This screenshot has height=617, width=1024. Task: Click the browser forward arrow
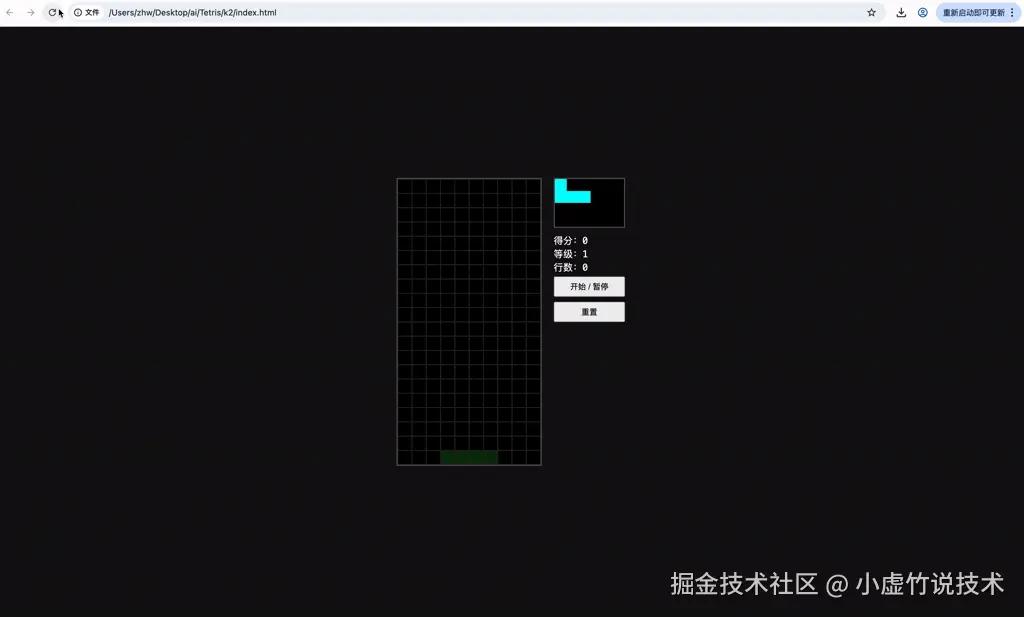pos(31,12)
